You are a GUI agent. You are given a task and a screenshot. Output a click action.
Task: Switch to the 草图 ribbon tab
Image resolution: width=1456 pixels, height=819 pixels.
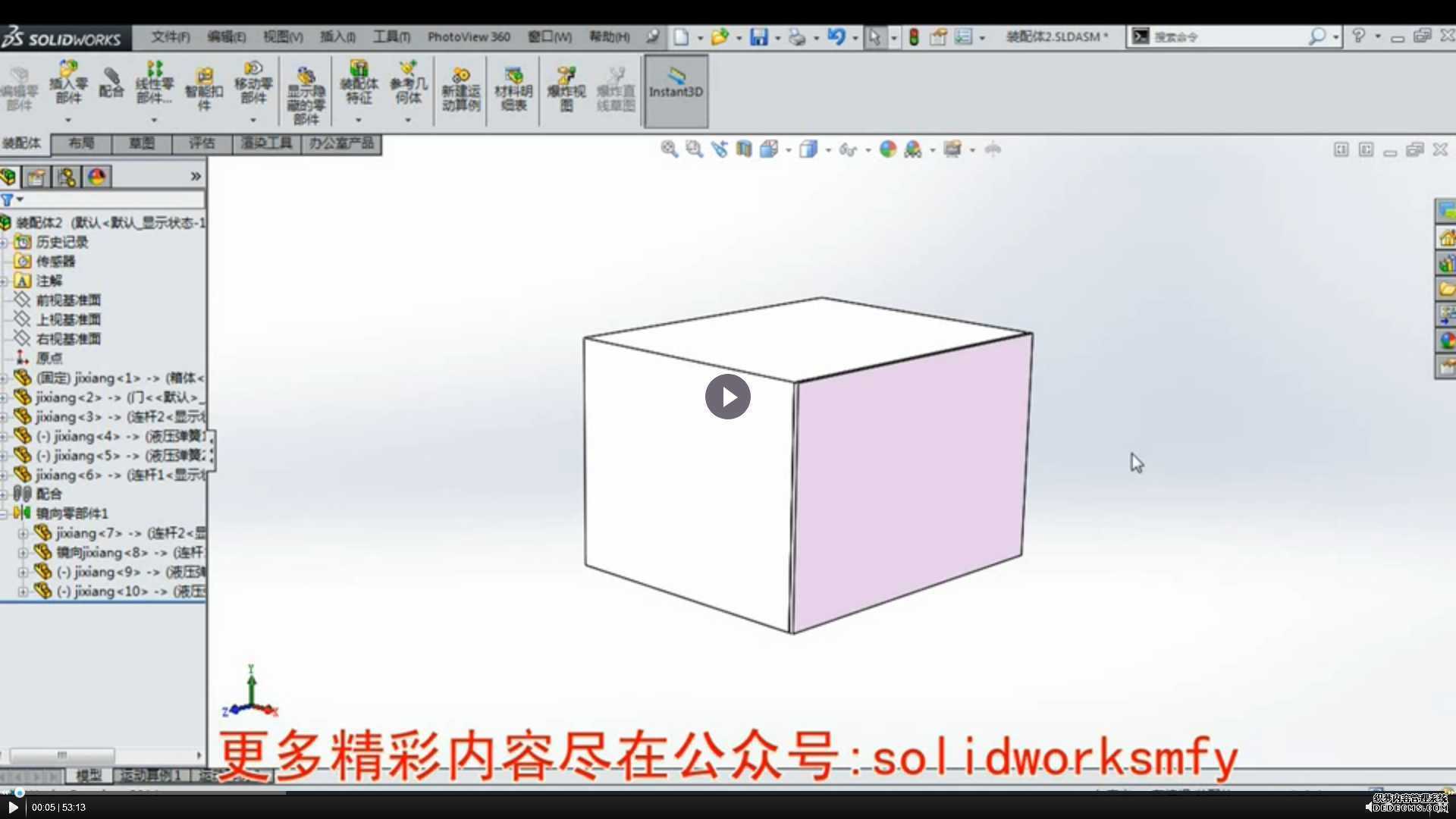[142, 143]
